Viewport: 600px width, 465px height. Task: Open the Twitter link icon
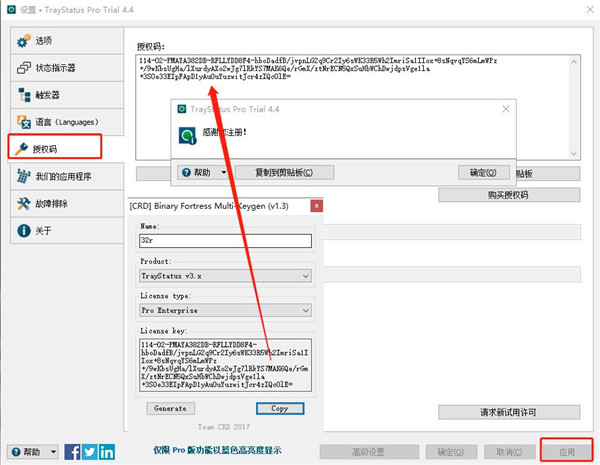point(90,452)
